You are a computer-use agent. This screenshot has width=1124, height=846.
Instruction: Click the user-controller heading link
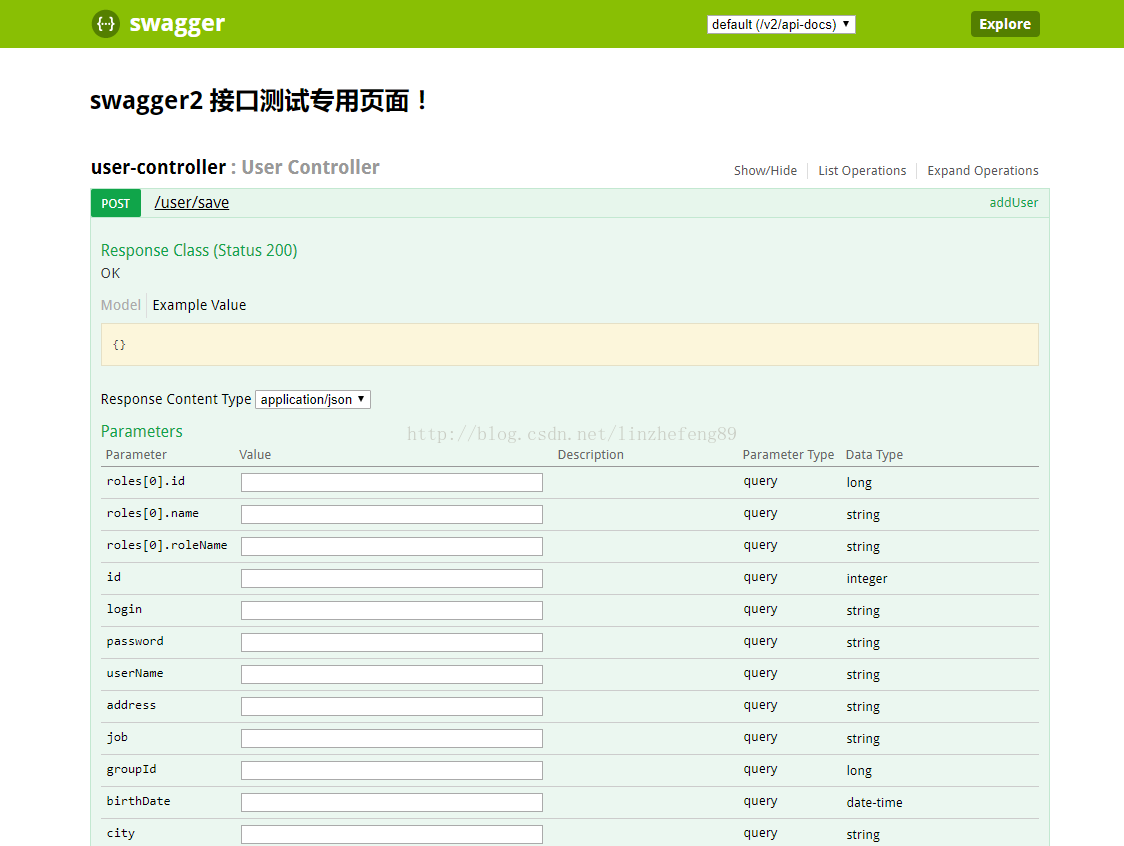[158, 167]
